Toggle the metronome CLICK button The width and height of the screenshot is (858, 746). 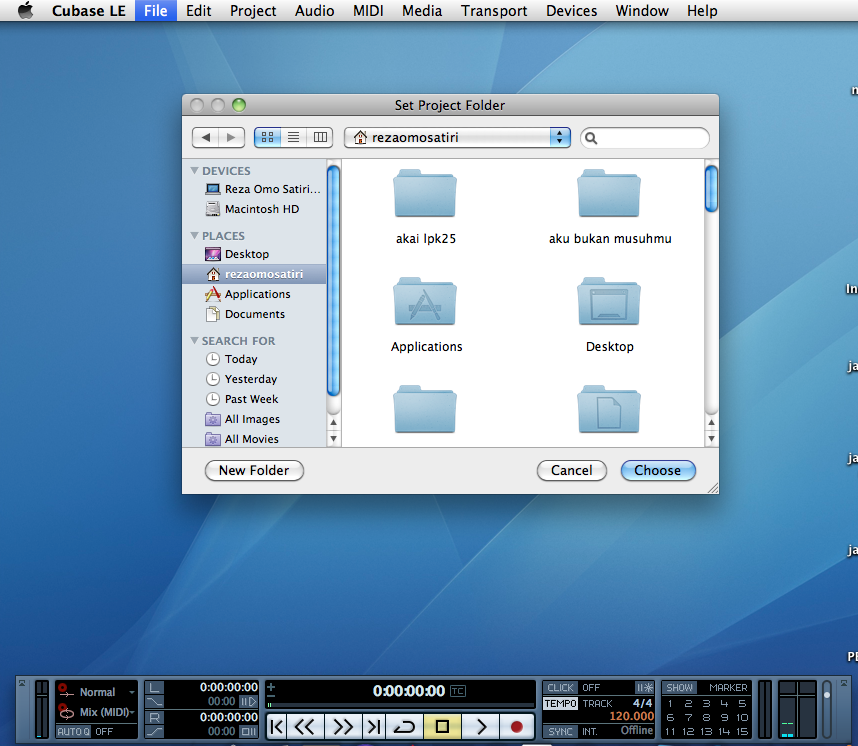(x=560, y=687)
